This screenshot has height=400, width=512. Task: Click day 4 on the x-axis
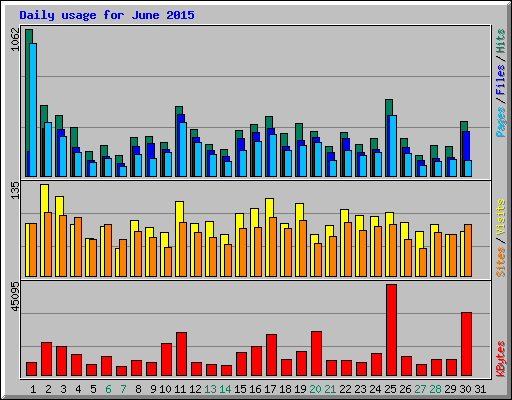tap(78, 389)
